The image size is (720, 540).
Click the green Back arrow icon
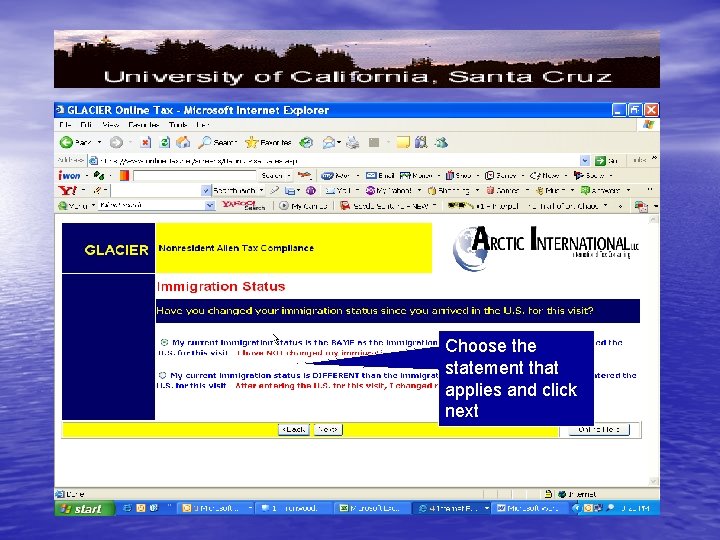pyautogui.click(x=67, y=142)
